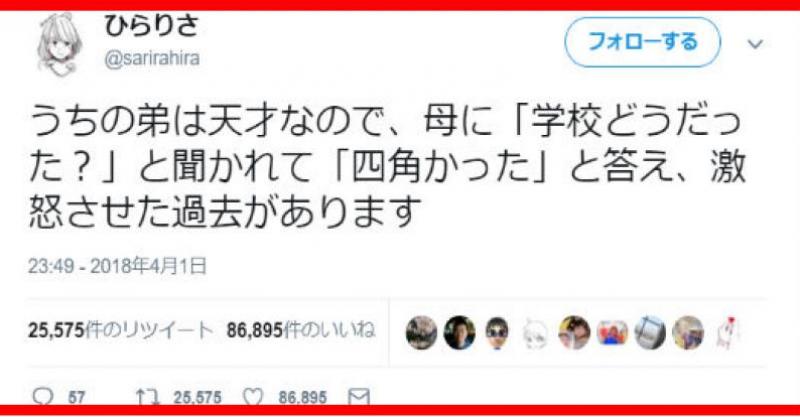Click the フォローする follow button

(x=643, y=42)
